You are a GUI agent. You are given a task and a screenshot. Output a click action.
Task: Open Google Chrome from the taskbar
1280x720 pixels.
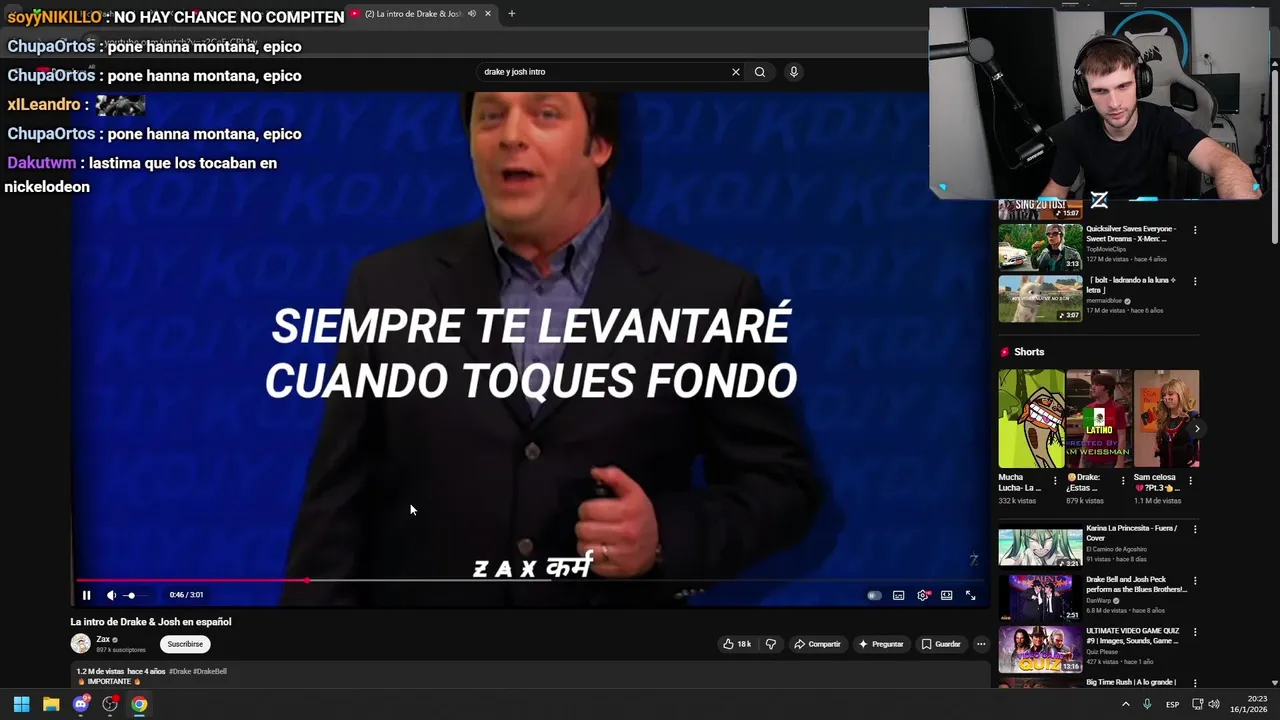tap(139, 704)
